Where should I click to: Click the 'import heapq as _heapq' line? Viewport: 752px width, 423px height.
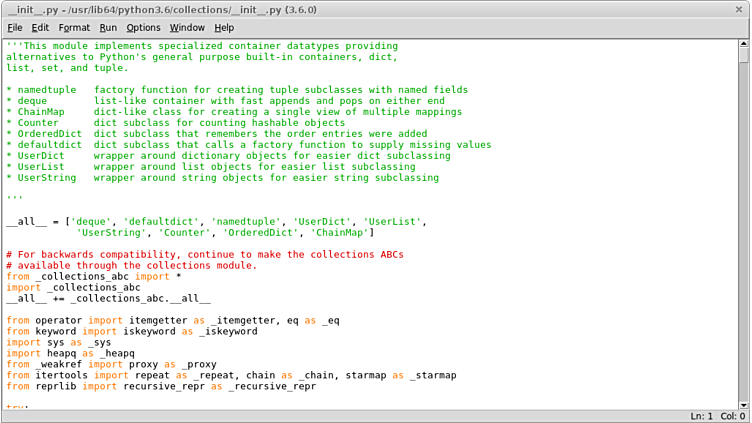coord(70,353)
